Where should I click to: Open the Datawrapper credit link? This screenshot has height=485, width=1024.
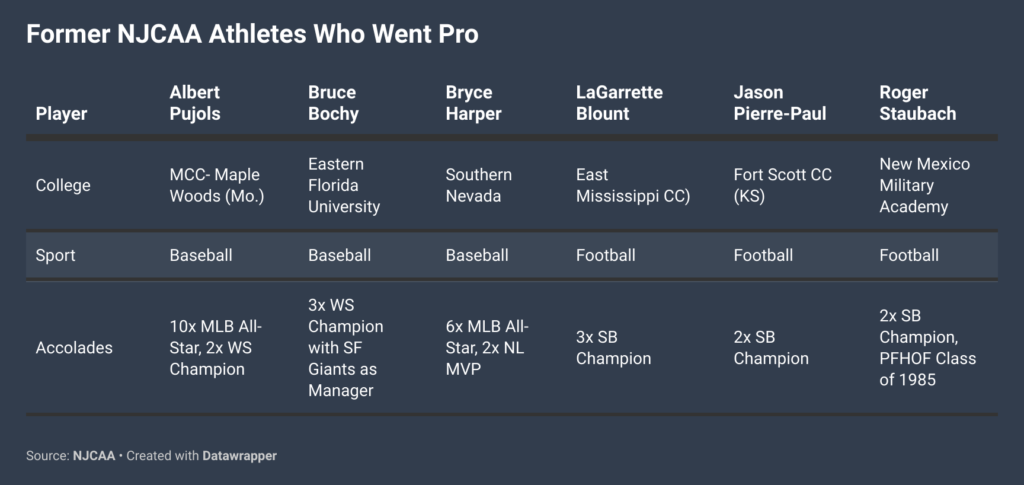click(x=239, y=456)
